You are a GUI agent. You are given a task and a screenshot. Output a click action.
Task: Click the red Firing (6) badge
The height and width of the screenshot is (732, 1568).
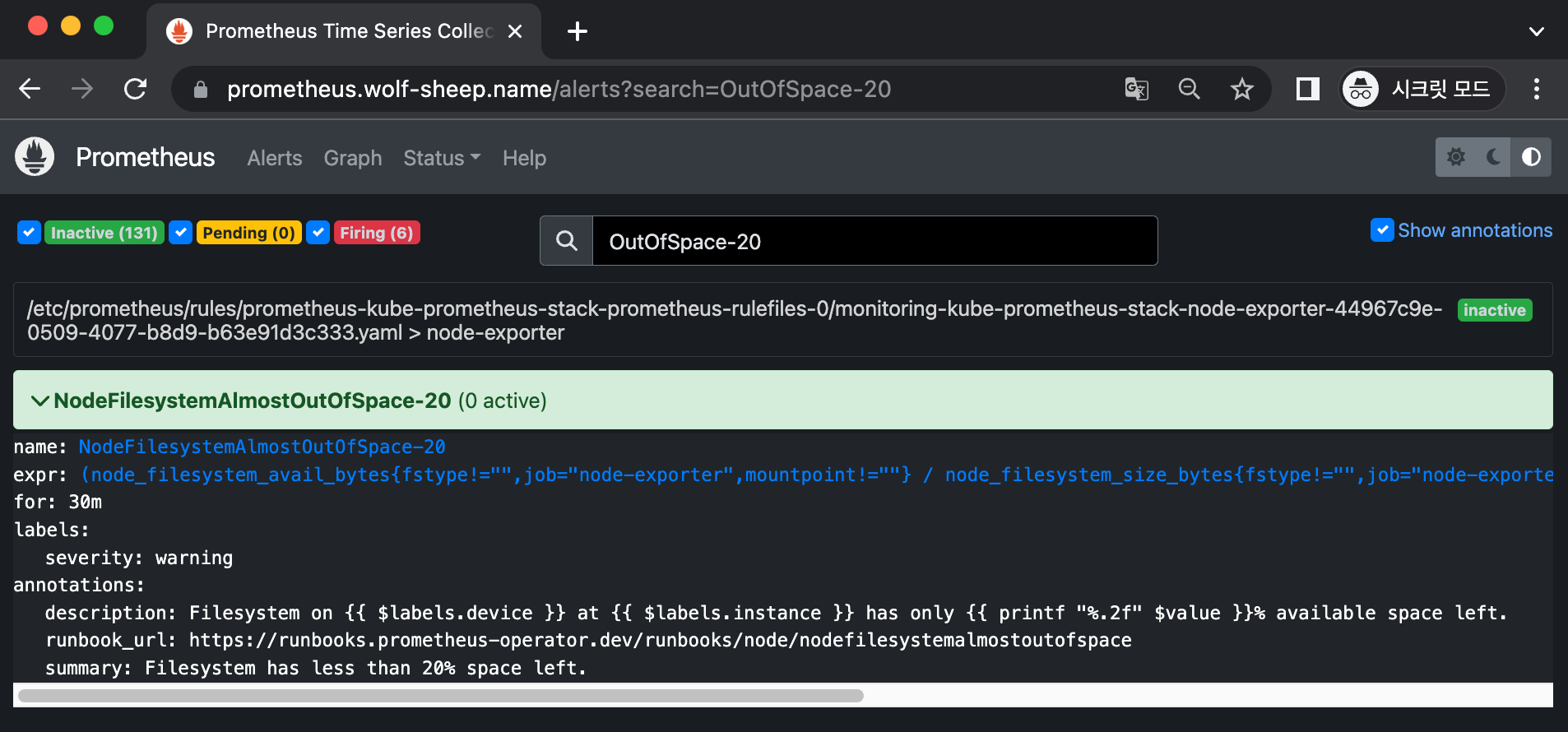(377, 233)
